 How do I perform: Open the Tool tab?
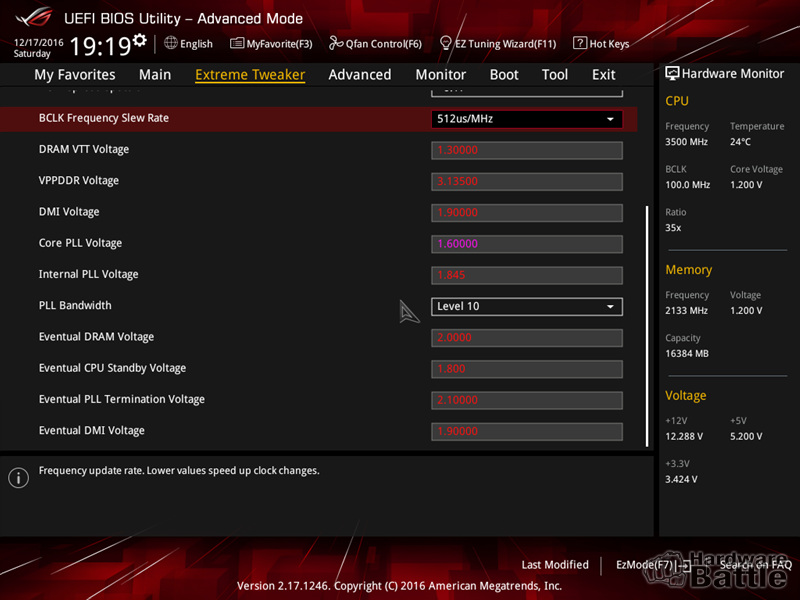point(555,74)
